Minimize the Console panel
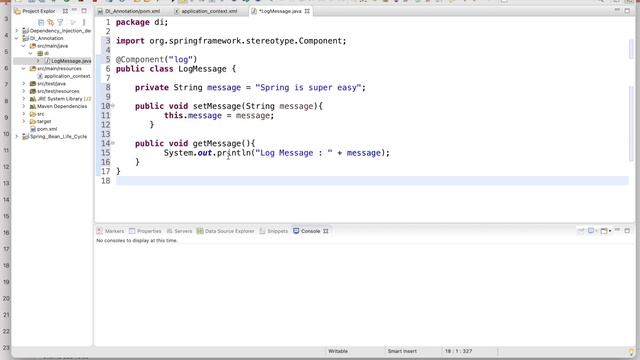Screen dimensions: 640x360 [617, 230]
